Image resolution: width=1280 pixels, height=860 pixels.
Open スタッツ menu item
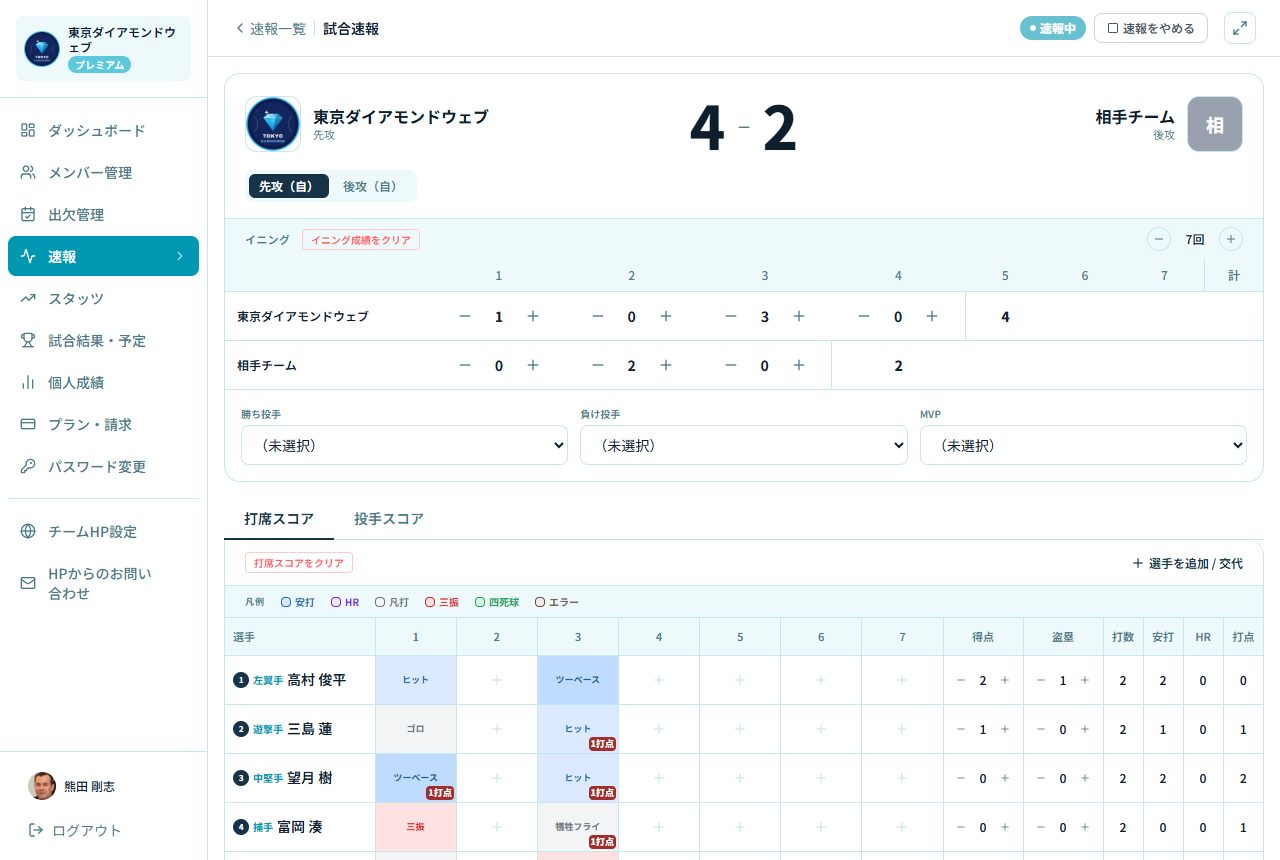click(x=104, y=299)
